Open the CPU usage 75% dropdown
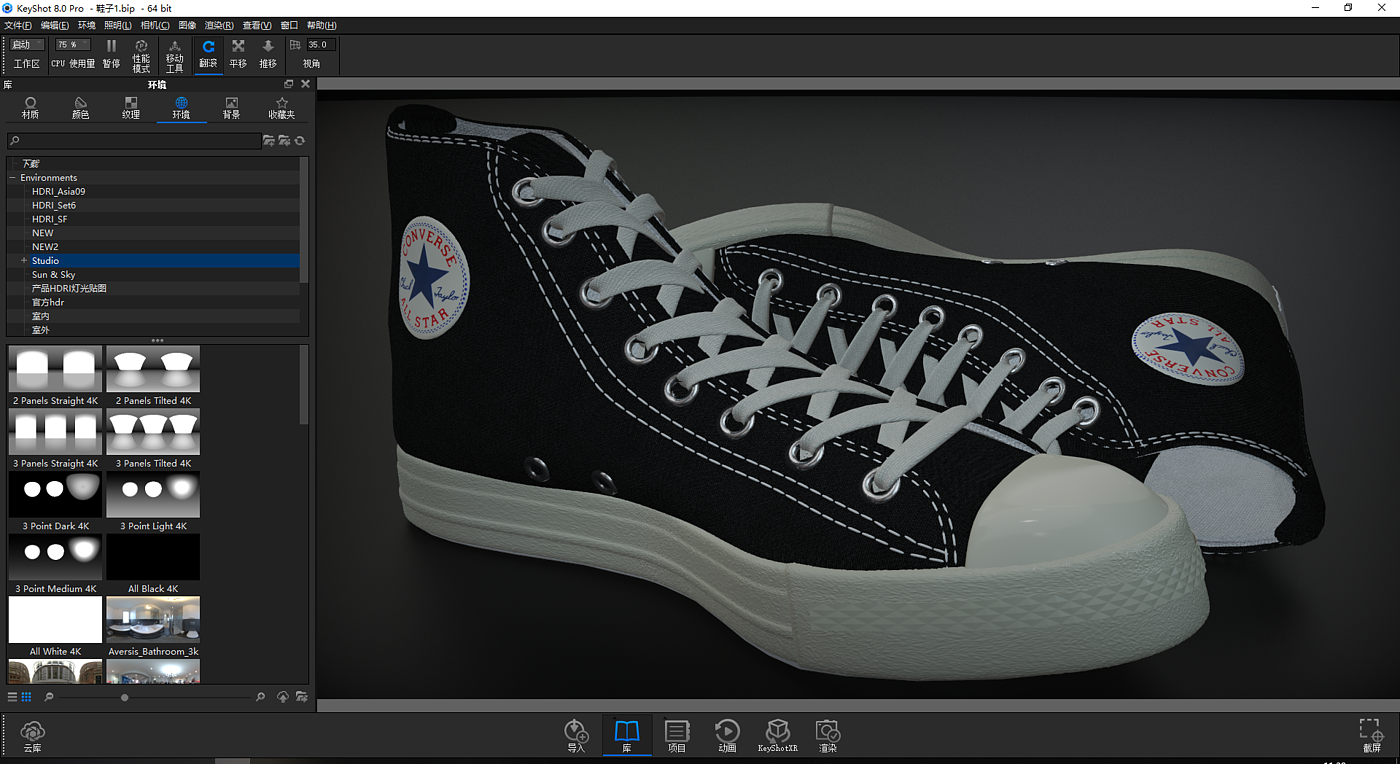Viewport: 1400px width, 764px height. [73, 45]
